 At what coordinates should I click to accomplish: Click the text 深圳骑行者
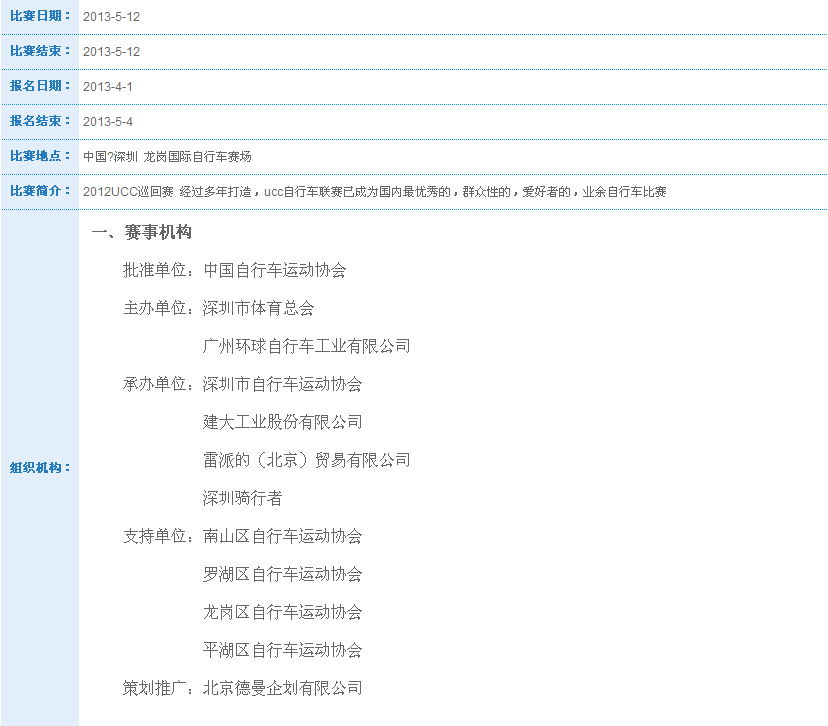[x=242, y=498]
